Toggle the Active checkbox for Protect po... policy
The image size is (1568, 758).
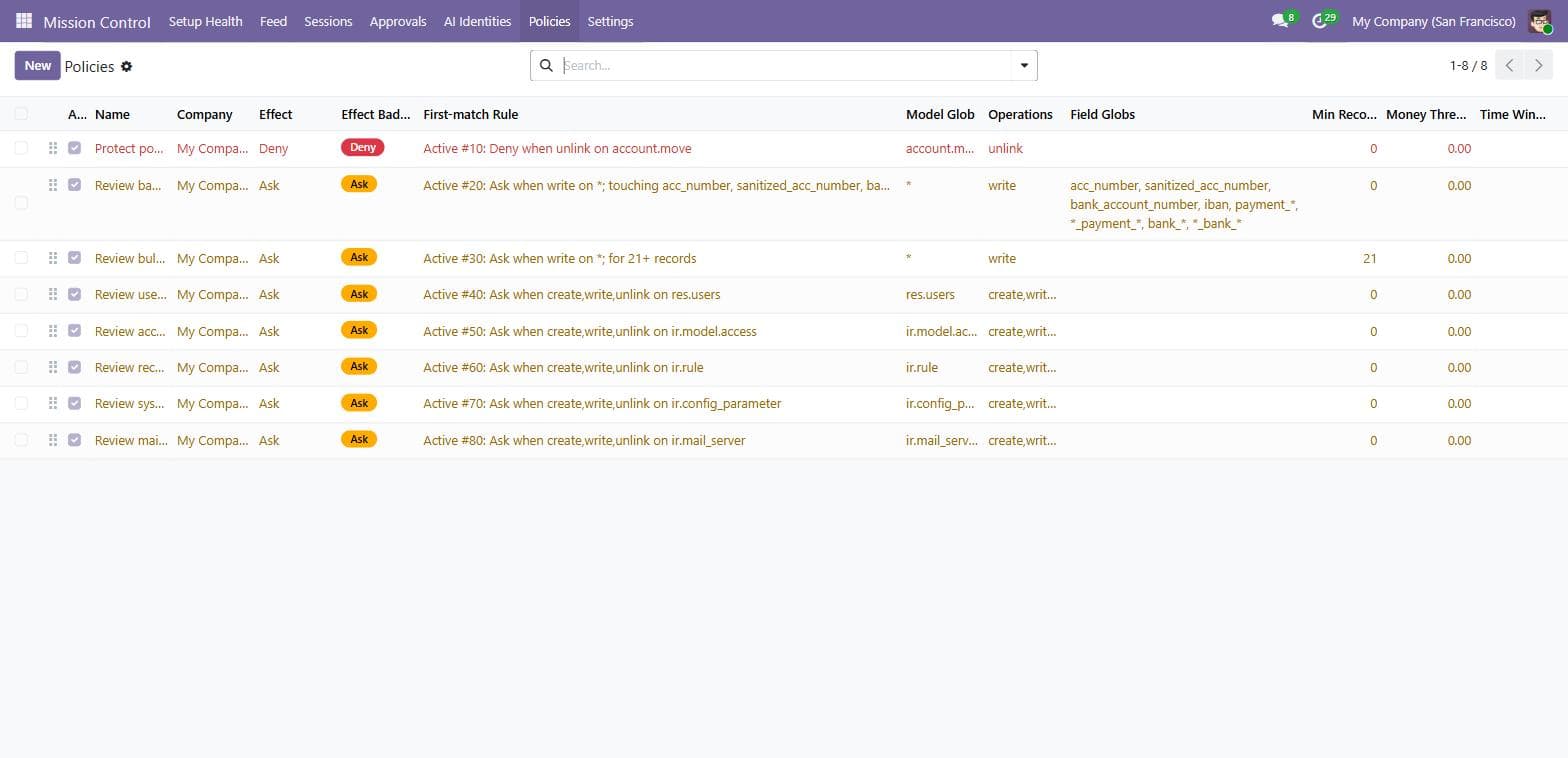(x=74, y=148)
